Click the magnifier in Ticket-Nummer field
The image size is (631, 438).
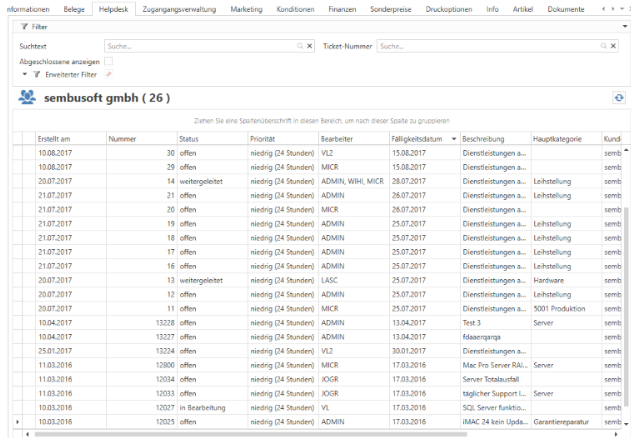[603, 46]
